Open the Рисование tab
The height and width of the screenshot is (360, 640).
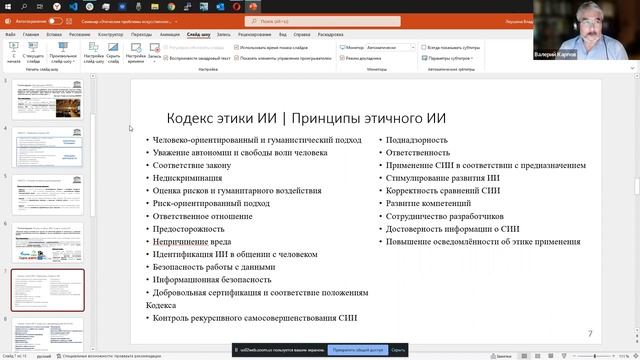tap(80, 35)
